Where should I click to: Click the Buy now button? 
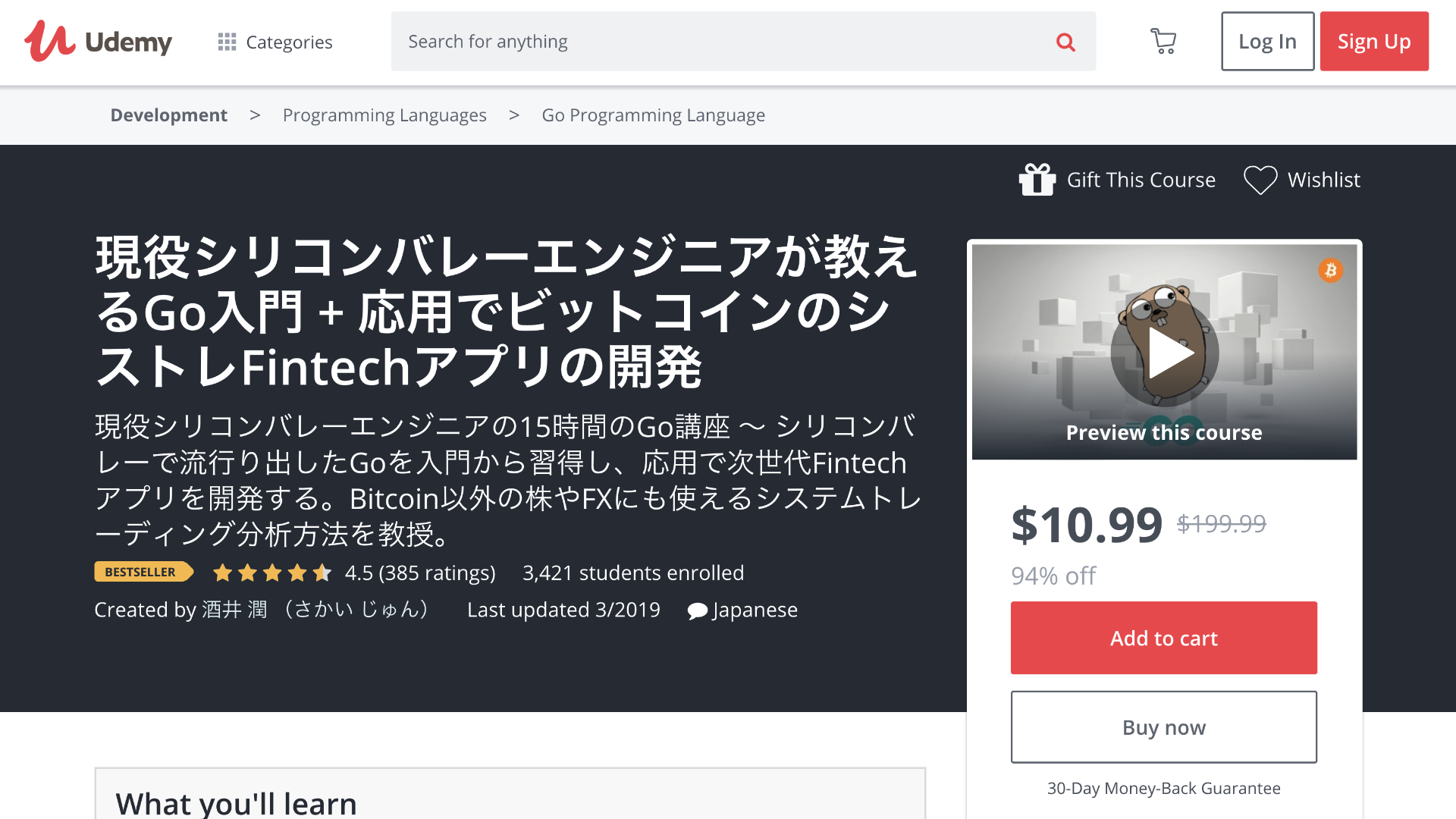[1163, 727]
